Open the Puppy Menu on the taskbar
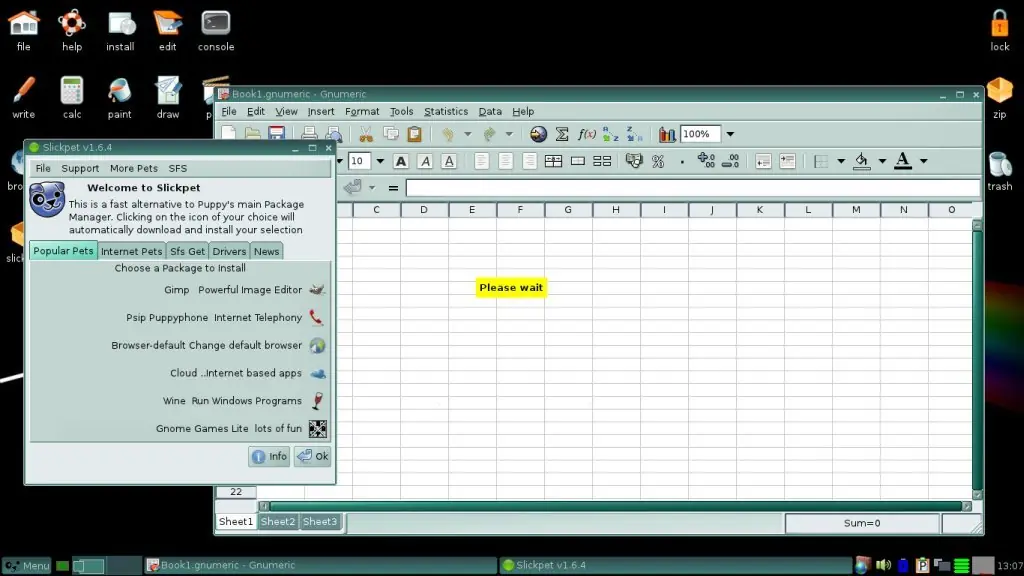1024x576 pixels. [x=27, y=566]
